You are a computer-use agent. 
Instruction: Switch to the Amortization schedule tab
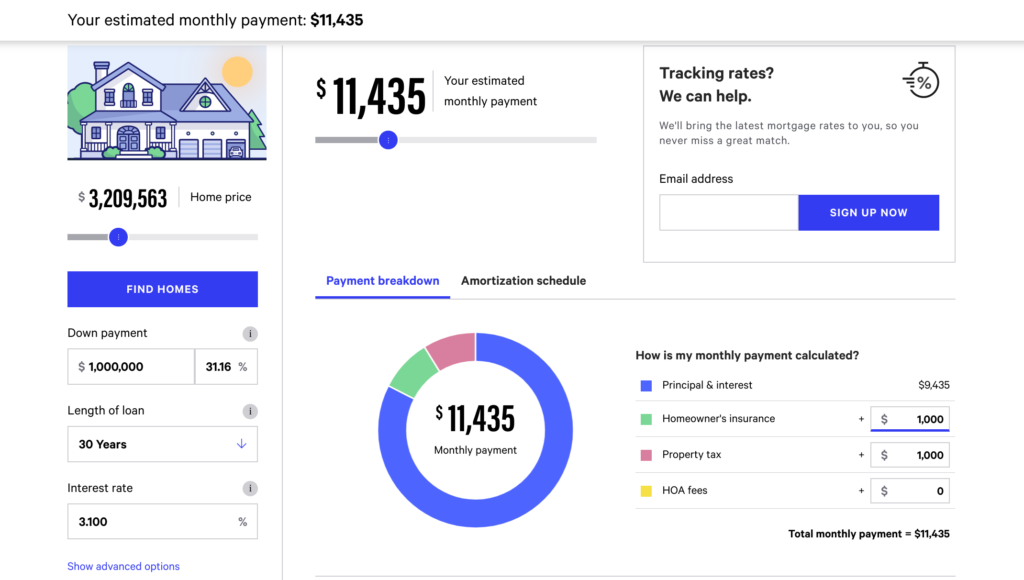point(523,281)
